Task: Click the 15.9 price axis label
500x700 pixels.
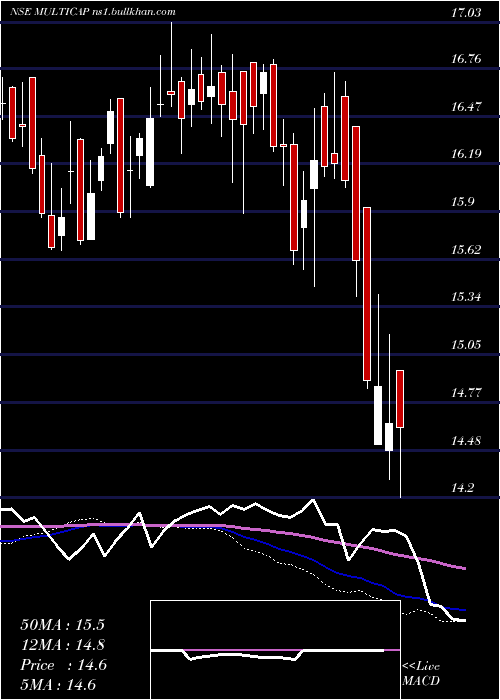Action: click(462, 202)
